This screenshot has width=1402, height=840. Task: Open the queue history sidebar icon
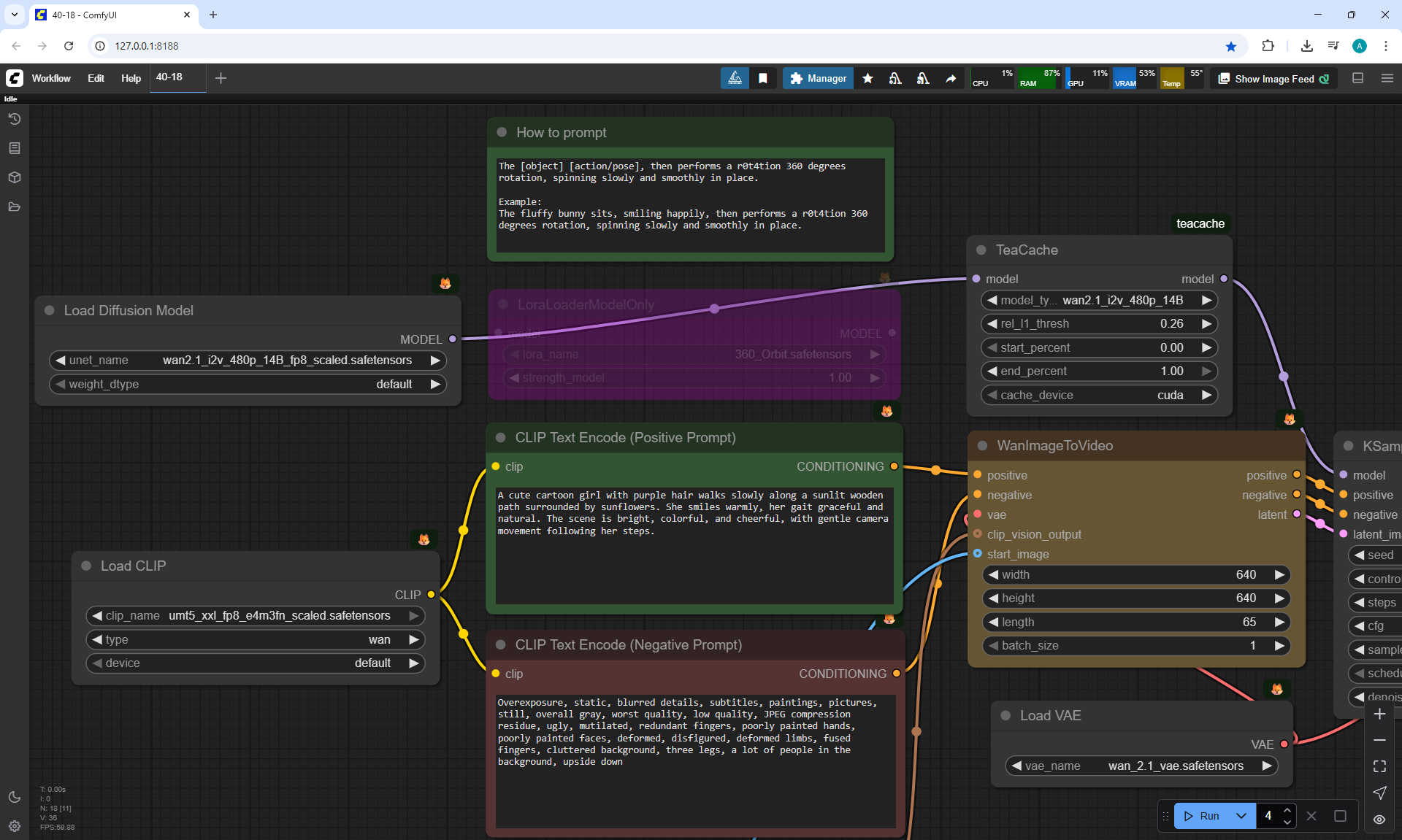pyautogui.click(x=15, y=119)
